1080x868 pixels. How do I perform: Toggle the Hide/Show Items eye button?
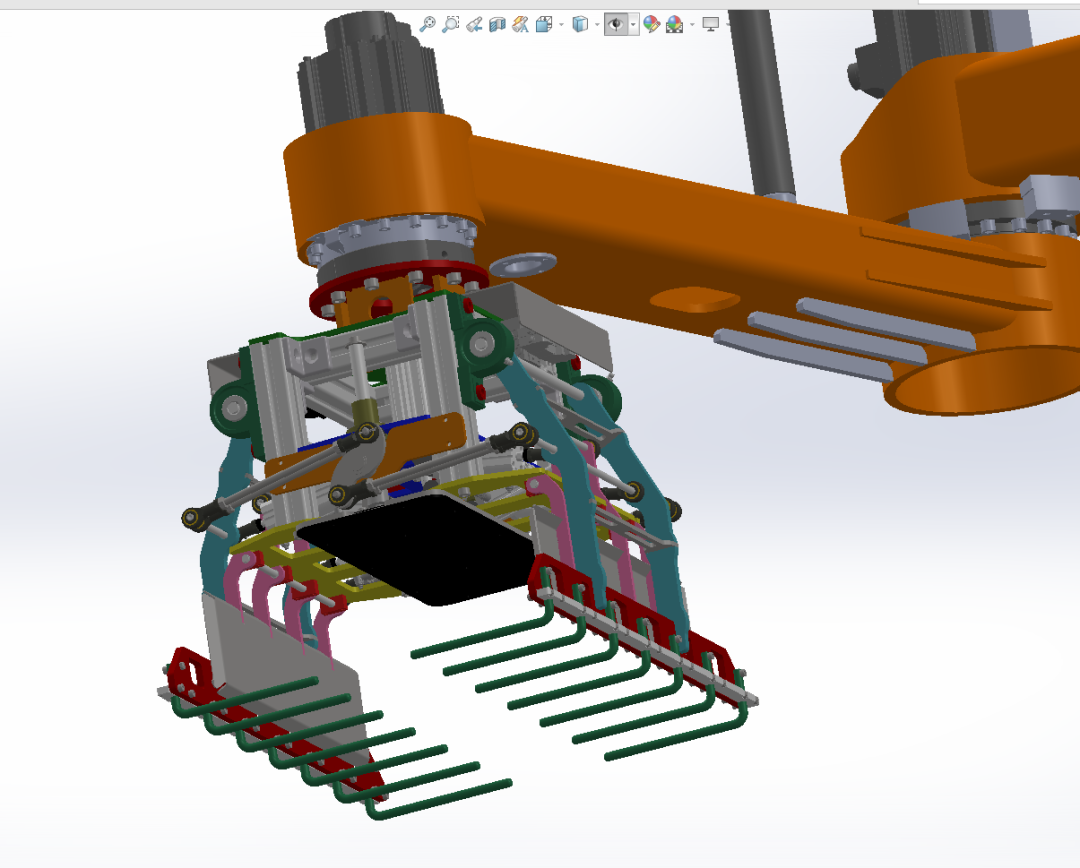(616, 25)
